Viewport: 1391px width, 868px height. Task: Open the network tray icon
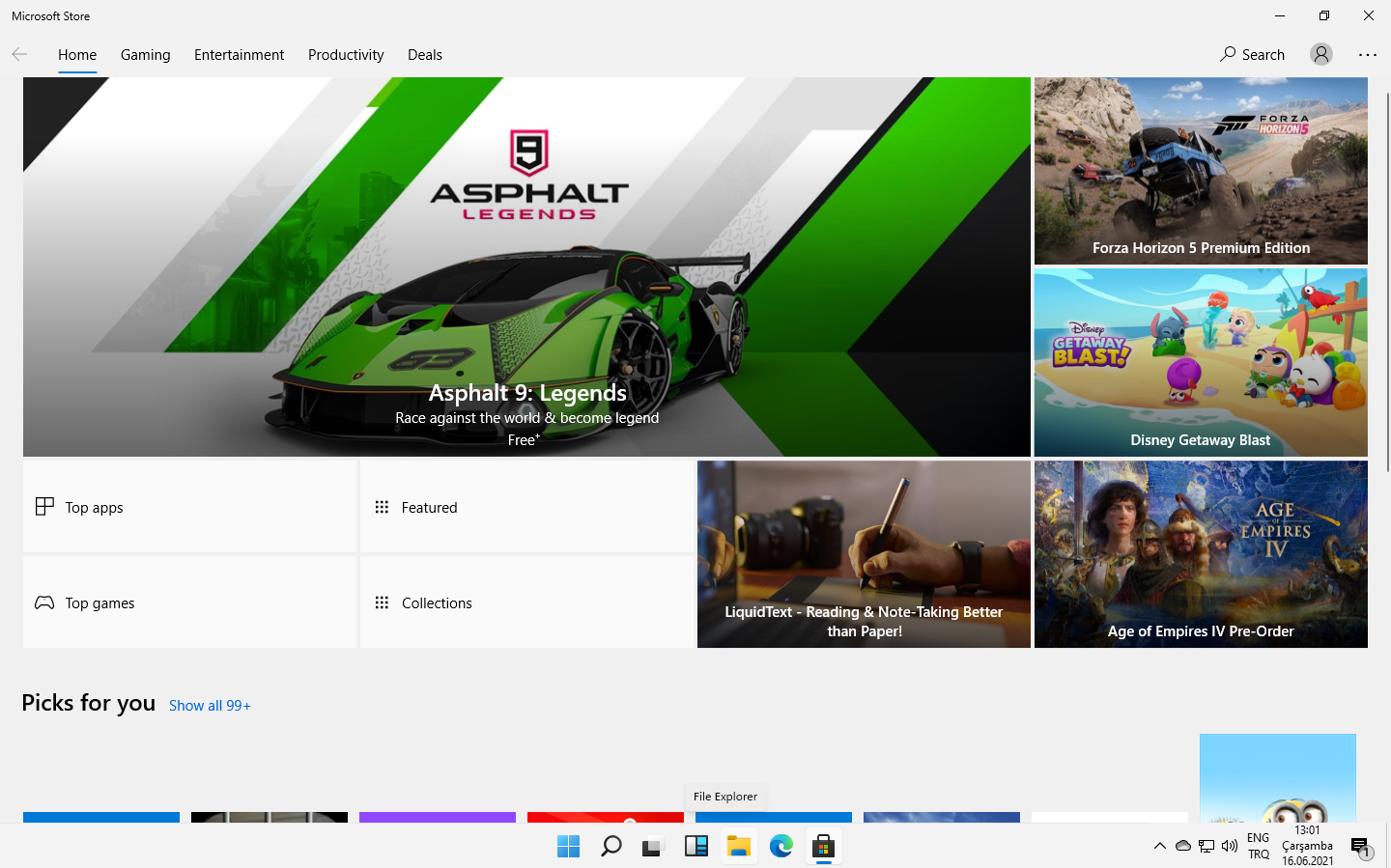1206,847
